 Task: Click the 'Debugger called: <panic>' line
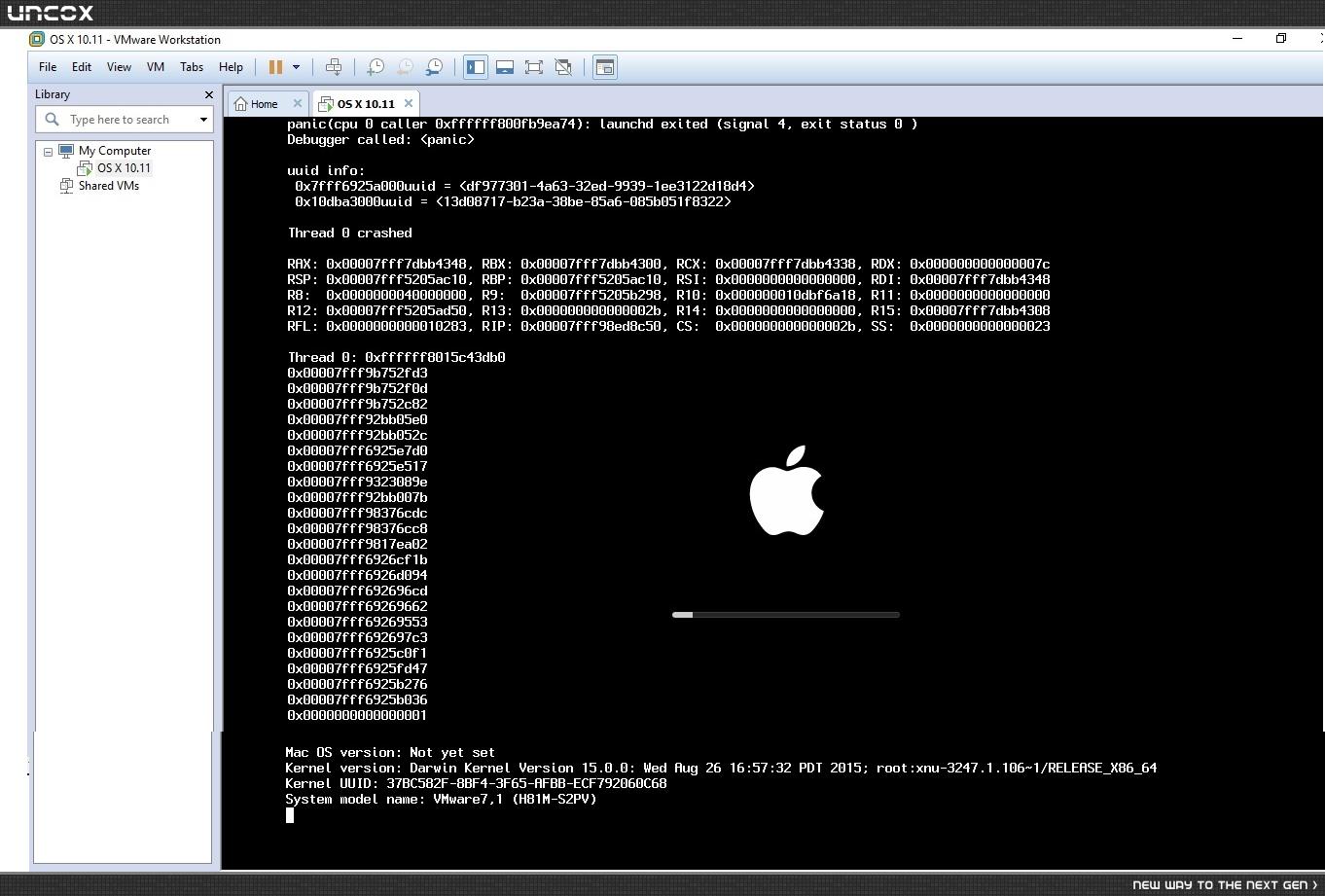(x=380, y=139)
